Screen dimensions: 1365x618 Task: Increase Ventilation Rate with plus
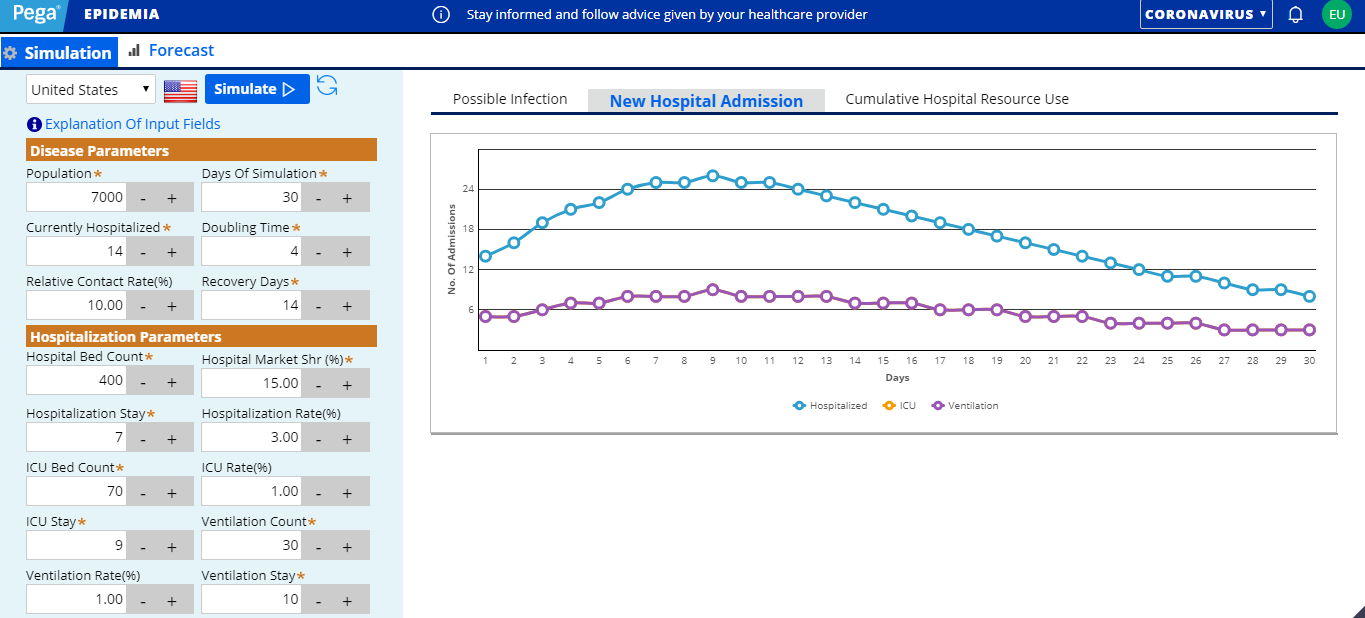click(171, 600)
